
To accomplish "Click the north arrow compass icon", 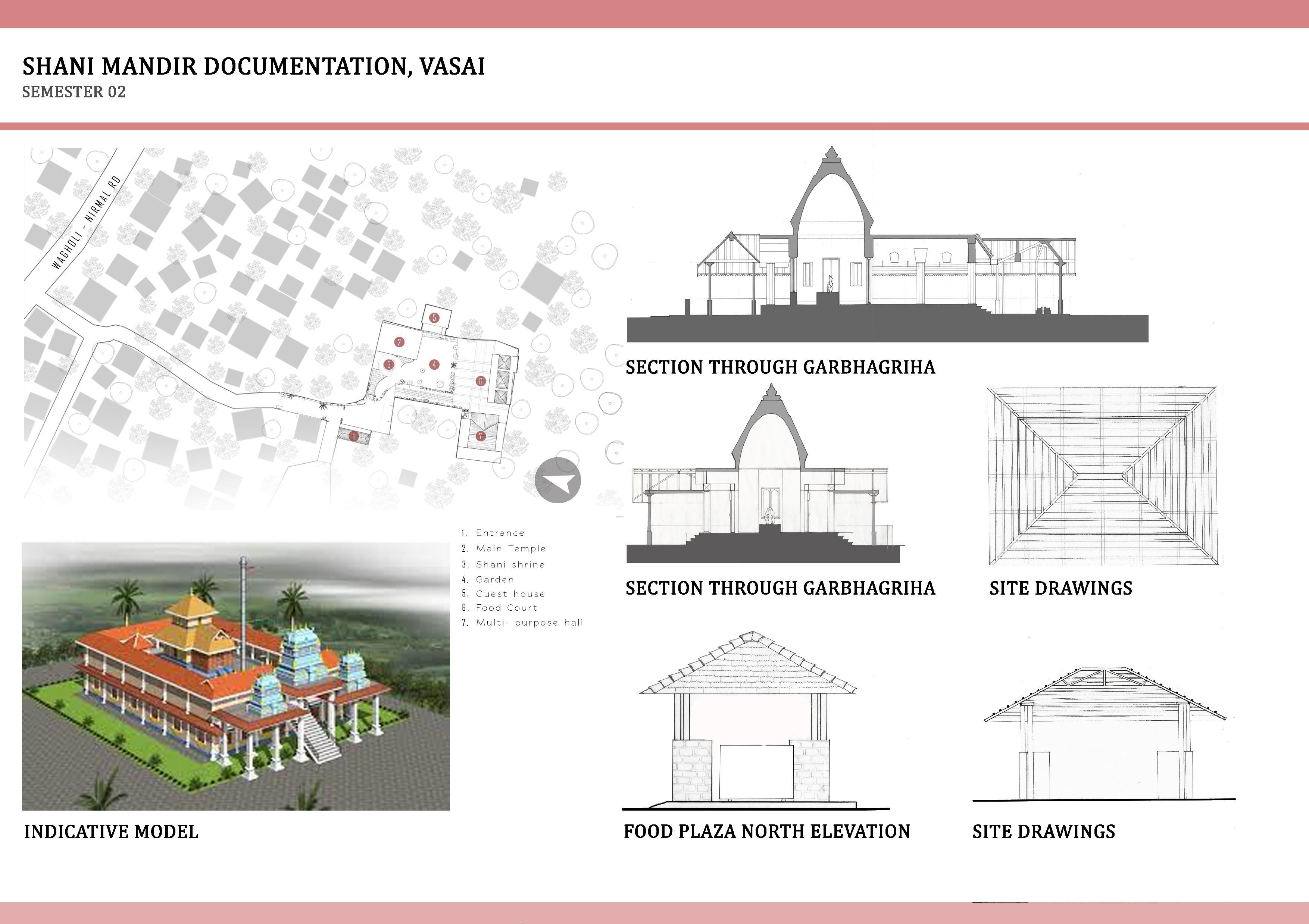I will pyautogui.click(x=557, y=480).
